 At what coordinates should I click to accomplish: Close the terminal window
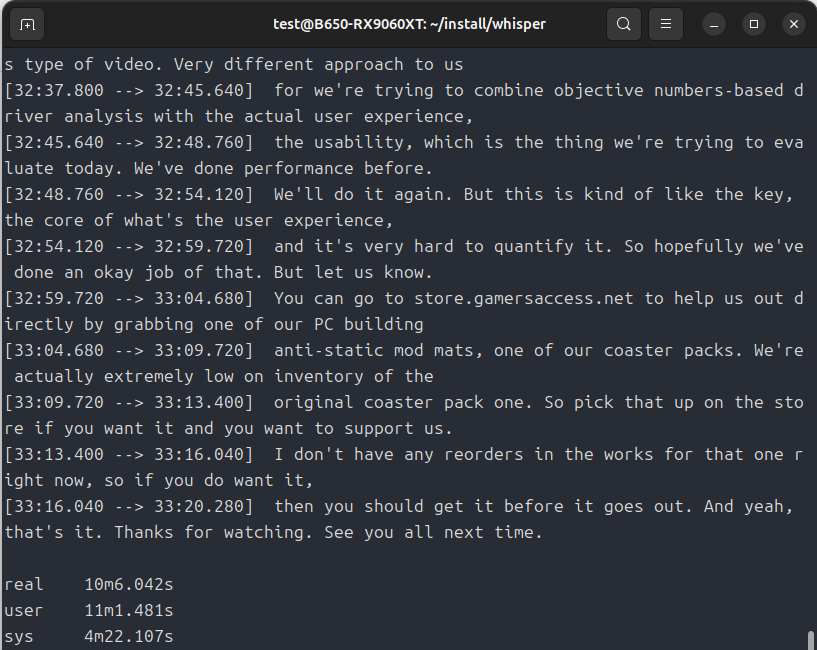pos(793,24)
